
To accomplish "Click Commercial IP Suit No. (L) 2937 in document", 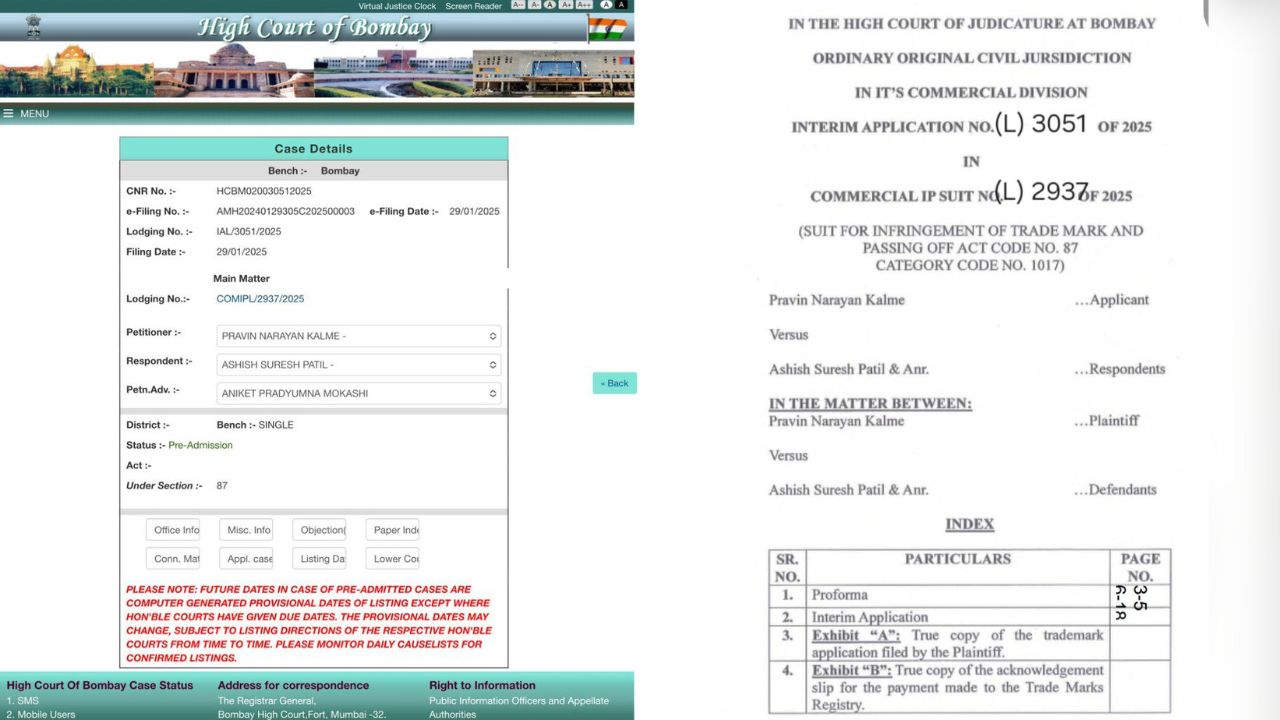I will (x=971, y=194).
